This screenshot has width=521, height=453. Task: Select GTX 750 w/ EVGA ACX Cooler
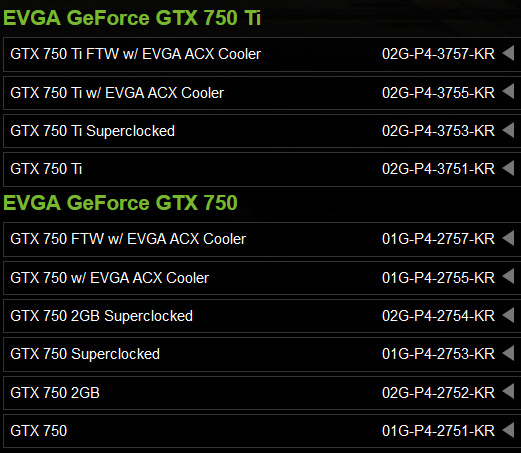110,278
